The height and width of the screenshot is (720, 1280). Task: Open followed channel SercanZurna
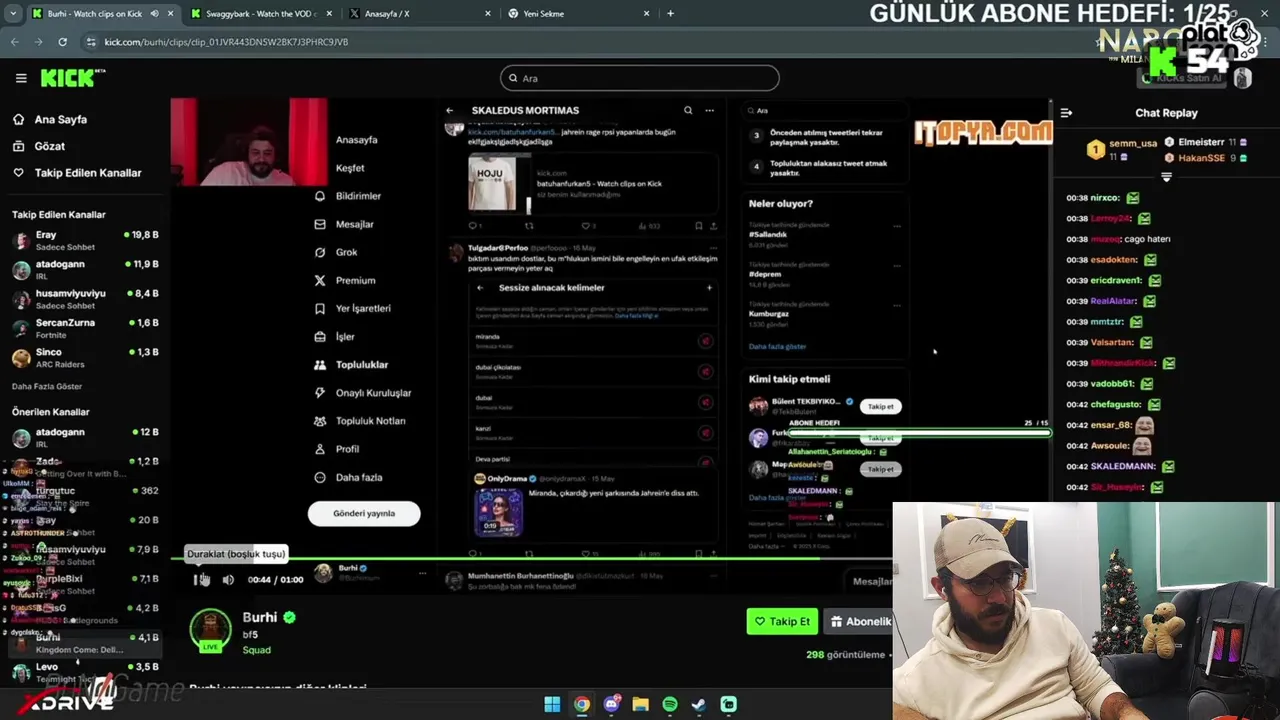tap(85, 328)
